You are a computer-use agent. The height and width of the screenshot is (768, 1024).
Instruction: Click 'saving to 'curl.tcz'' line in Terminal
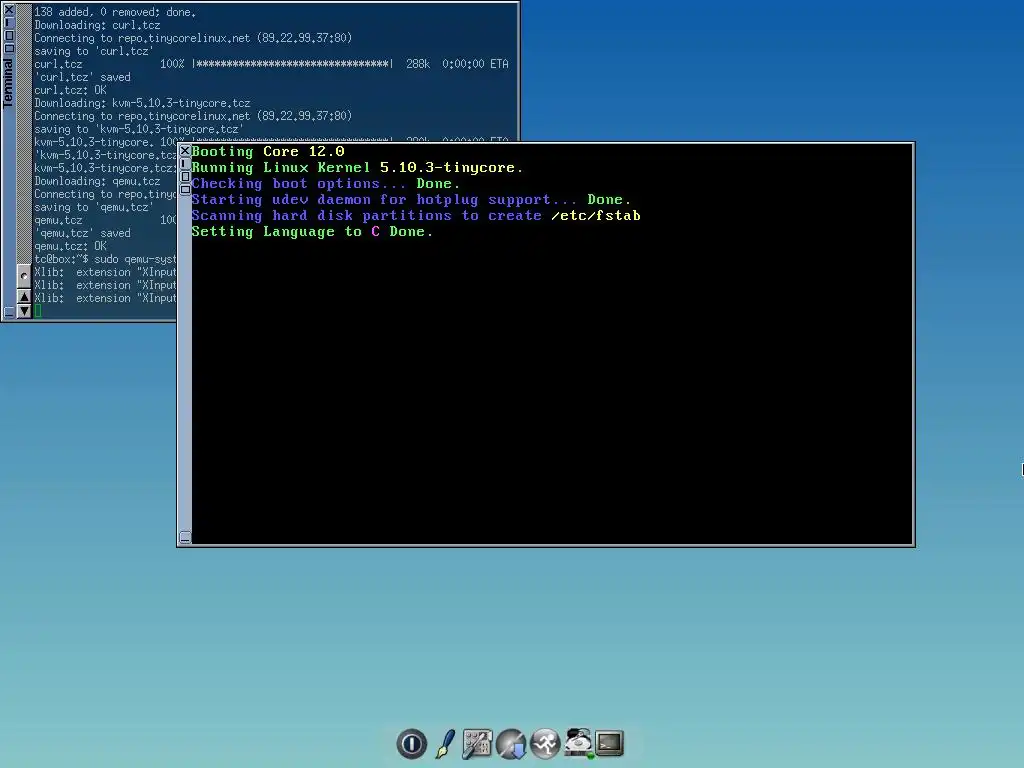point(93,51)
